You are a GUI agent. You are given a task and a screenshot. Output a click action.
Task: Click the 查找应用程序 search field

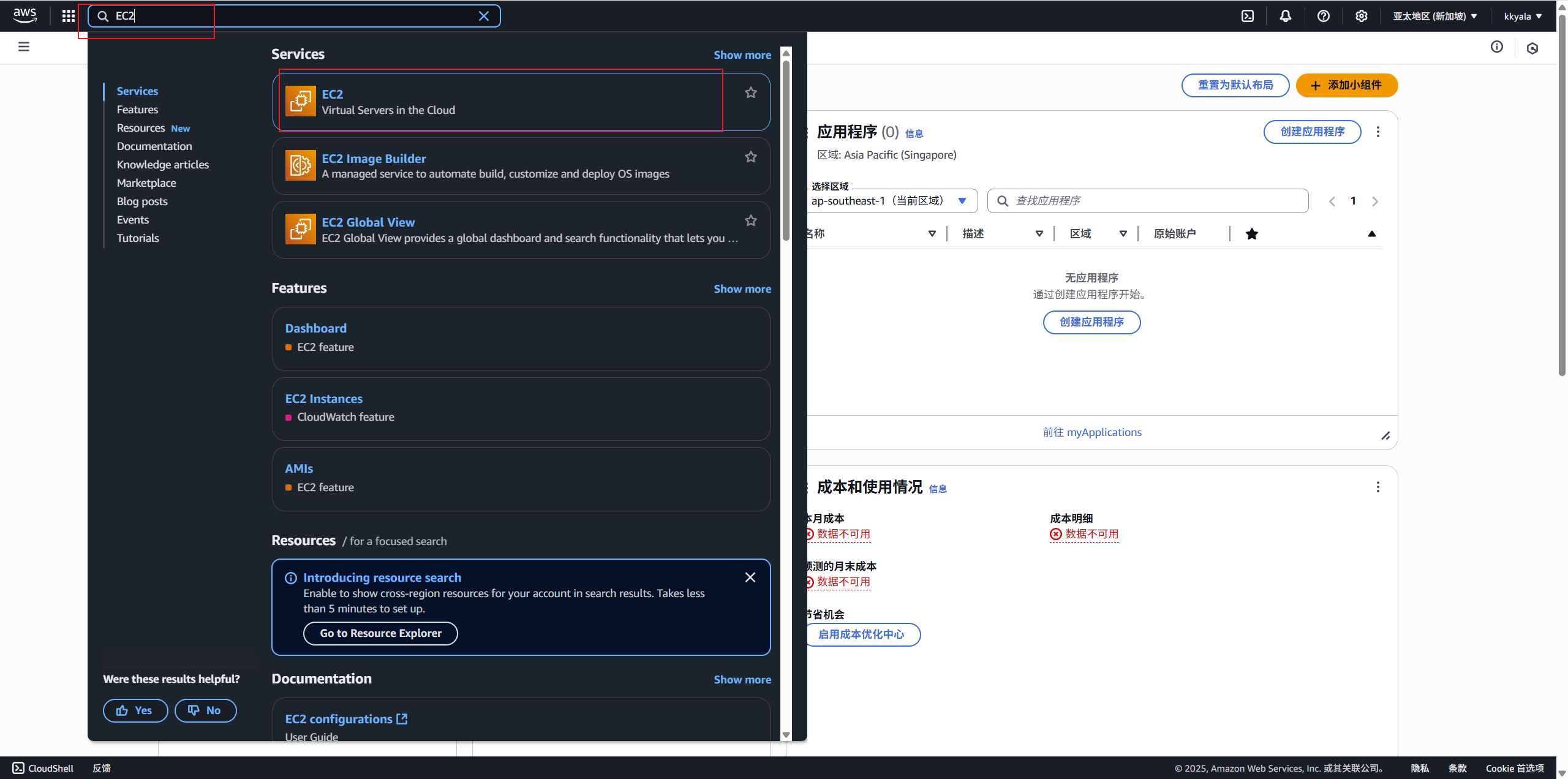pyautogui.click(x=1148, y=201)
